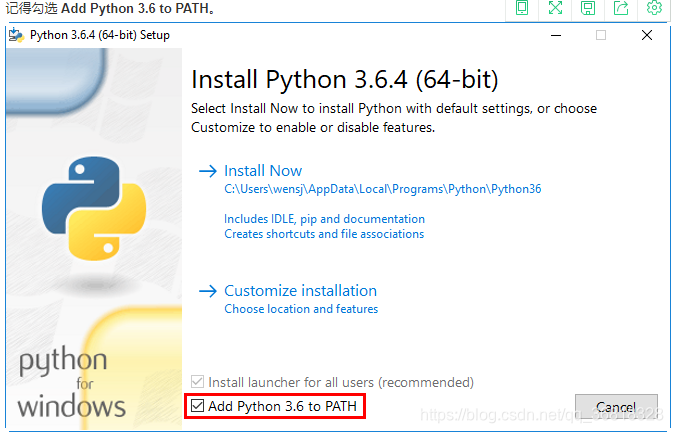This screenshot has height=433, width=673.
Task: Click the mobile view icon in top toolbar
Action: click(521, 8)
